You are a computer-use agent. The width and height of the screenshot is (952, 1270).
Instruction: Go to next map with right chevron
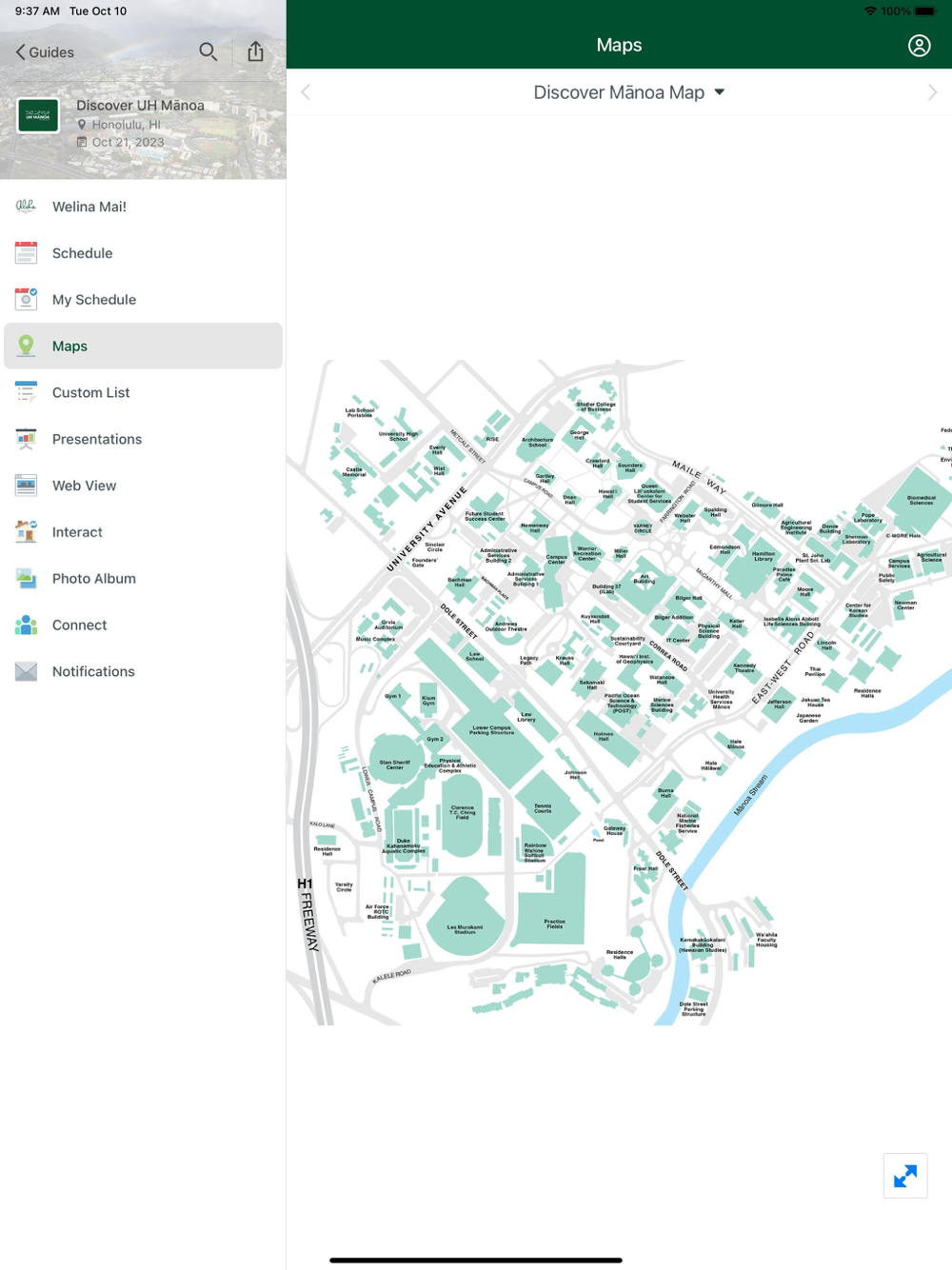(932, 92)
